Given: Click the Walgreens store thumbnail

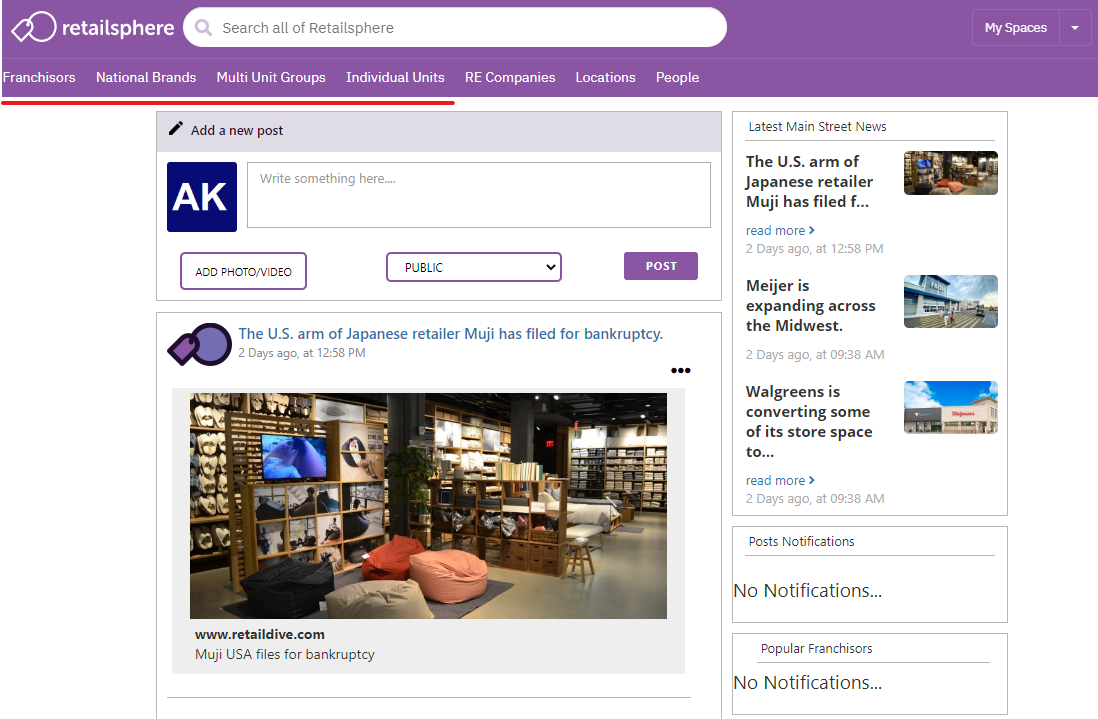Looking at the screenshot, I should [x=951, y=407].
